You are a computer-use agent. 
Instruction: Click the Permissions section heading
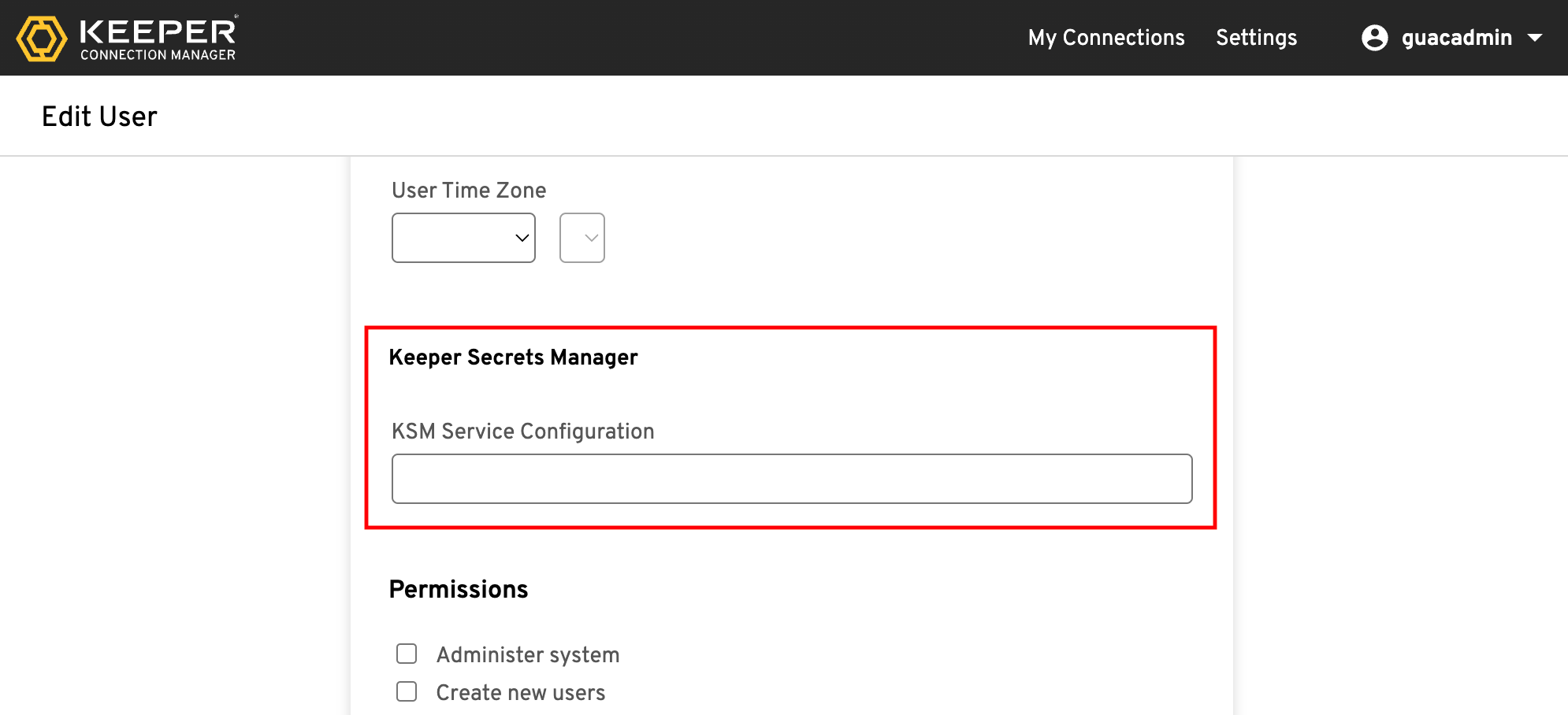[x=459, y=590]
